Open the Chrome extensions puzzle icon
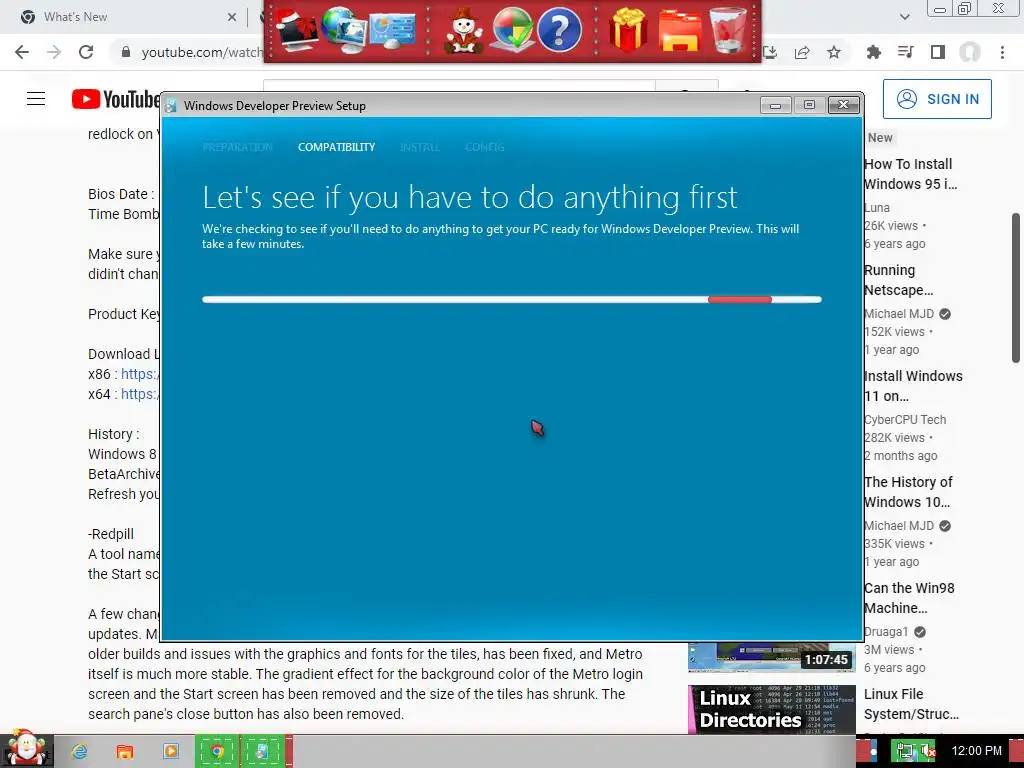Viewport: 1024px width, 768px height. tap(873, 52)
